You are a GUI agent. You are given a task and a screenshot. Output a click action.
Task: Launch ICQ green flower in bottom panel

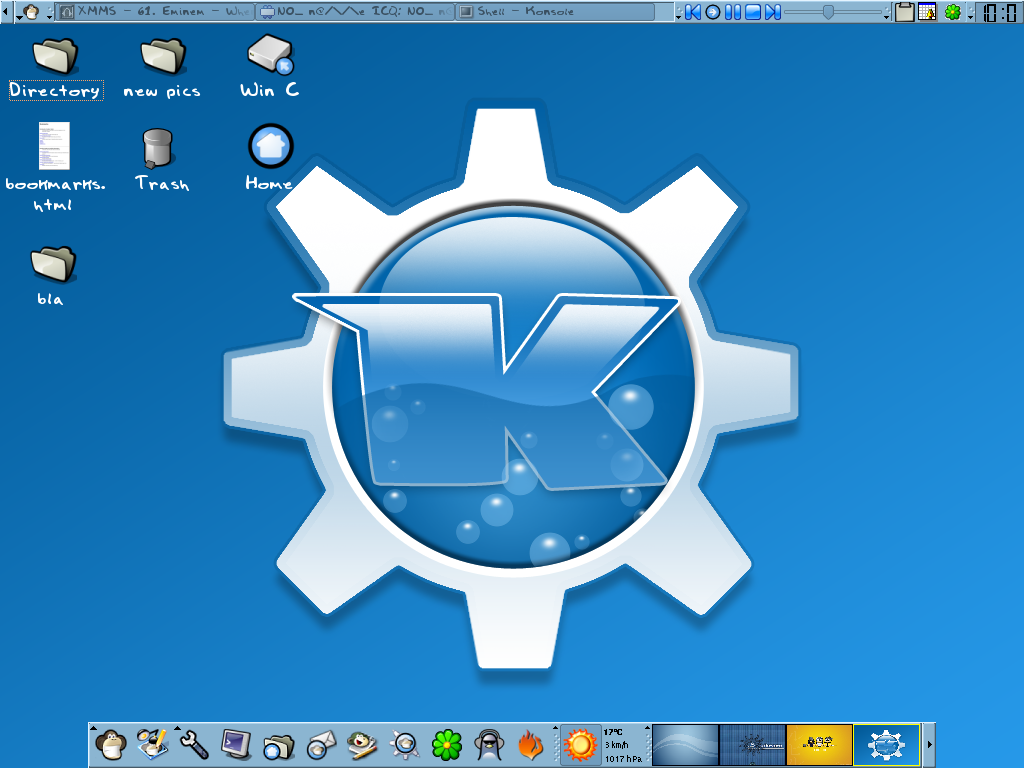447,746
